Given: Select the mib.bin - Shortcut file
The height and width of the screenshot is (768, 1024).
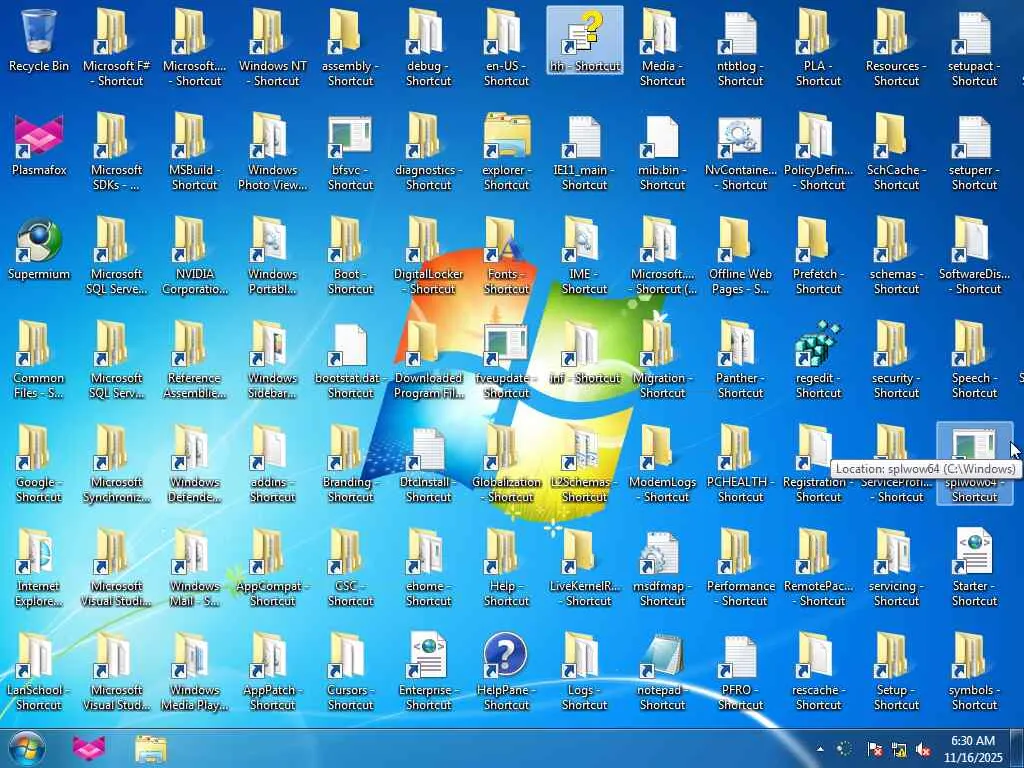Looking at the screenshot, I should (662, 152).
